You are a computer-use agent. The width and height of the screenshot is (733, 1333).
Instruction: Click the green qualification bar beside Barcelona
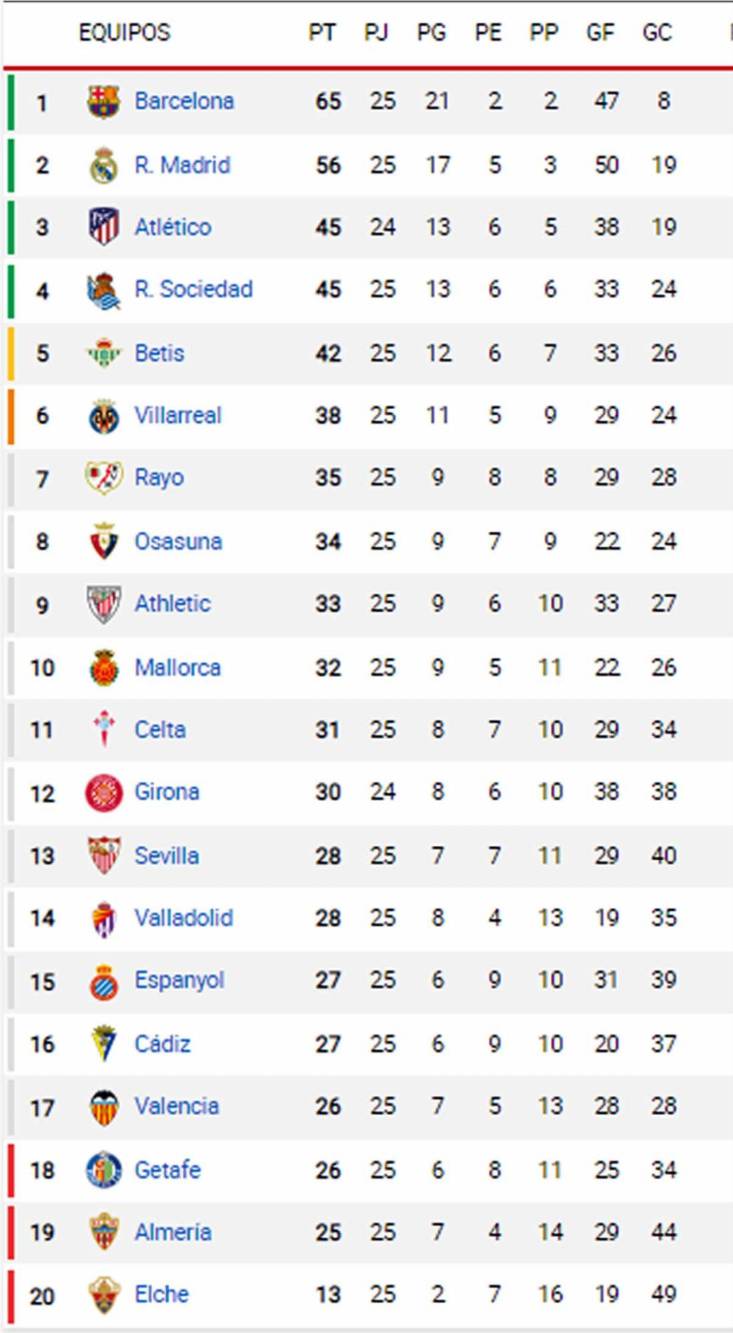[10, 100]
